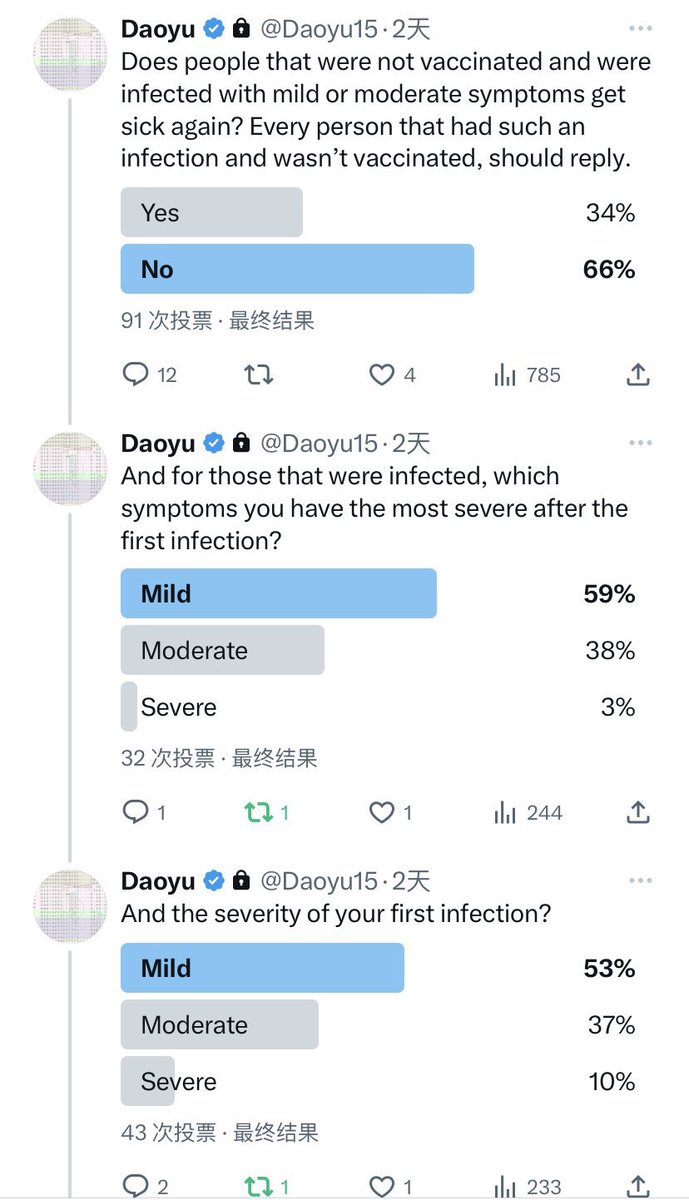Open the Daoyu profile name in first tweet
689x1200 pixels.
point(158,29)
